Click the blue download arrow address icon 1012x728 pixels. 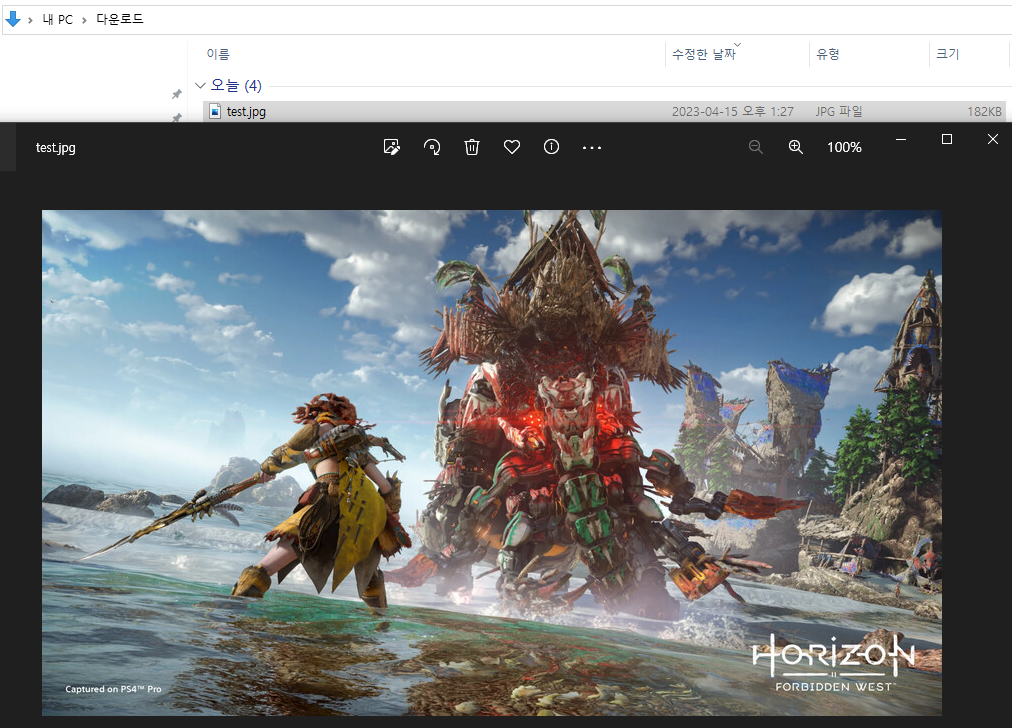click(x=13, y=19)
